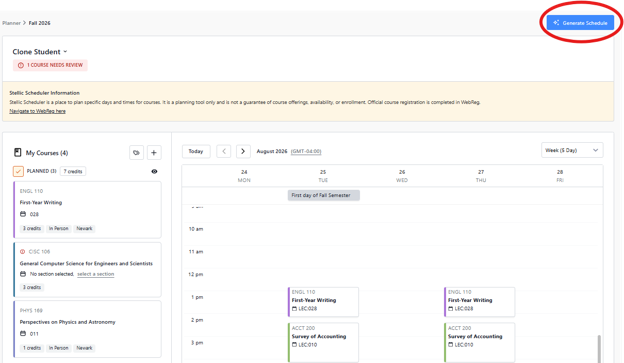624x363 pixels.
Task: Select the First day of Fall Semester event
Action: [x=324, y=195]
